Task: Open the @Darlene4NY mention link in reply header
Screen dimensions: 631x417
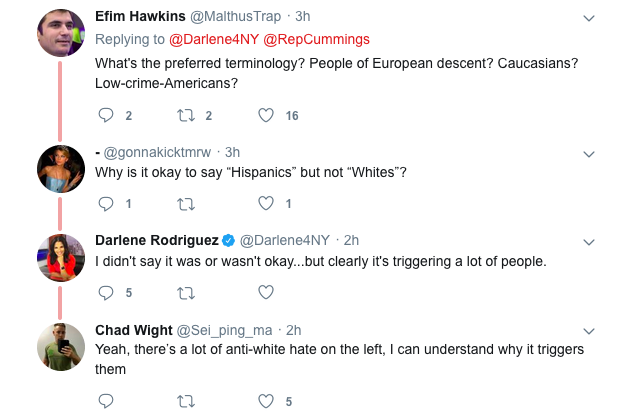Action: click(x=206, y=40)
